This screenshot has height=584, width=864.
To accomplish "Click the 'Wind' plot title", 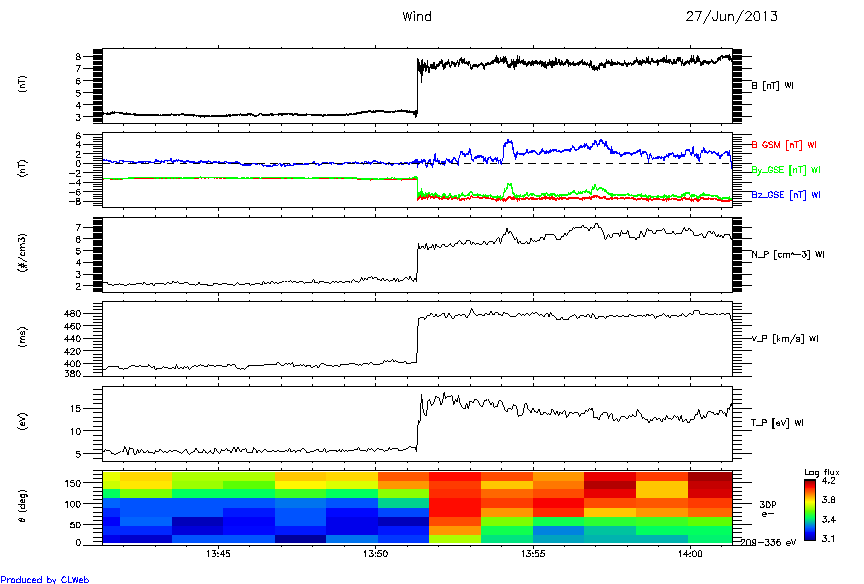I will [417, 17].
